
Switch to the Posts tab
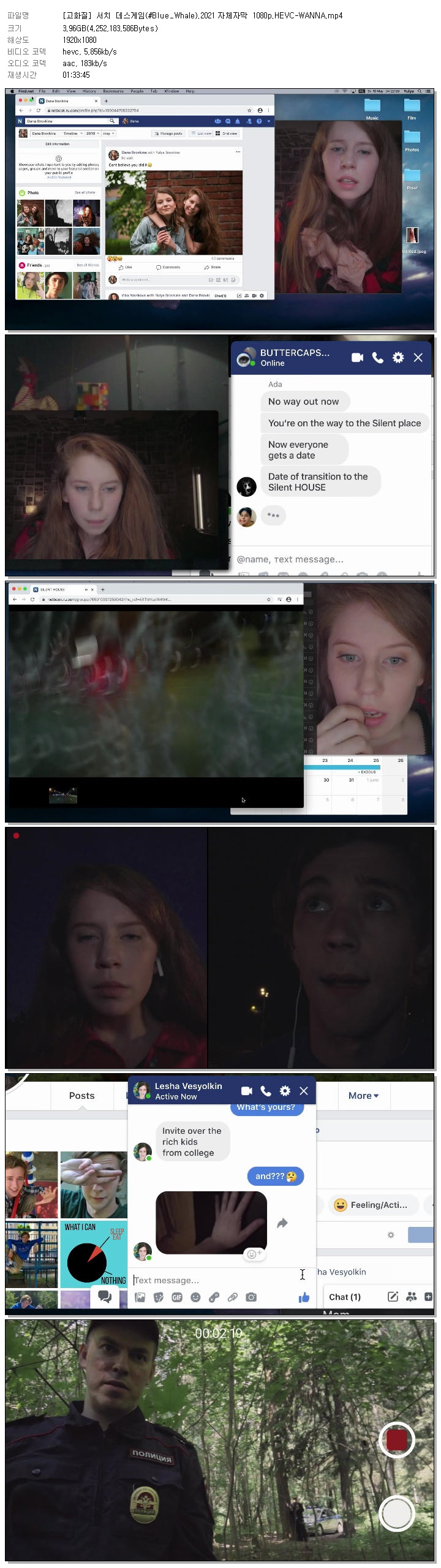point(81,1096)
